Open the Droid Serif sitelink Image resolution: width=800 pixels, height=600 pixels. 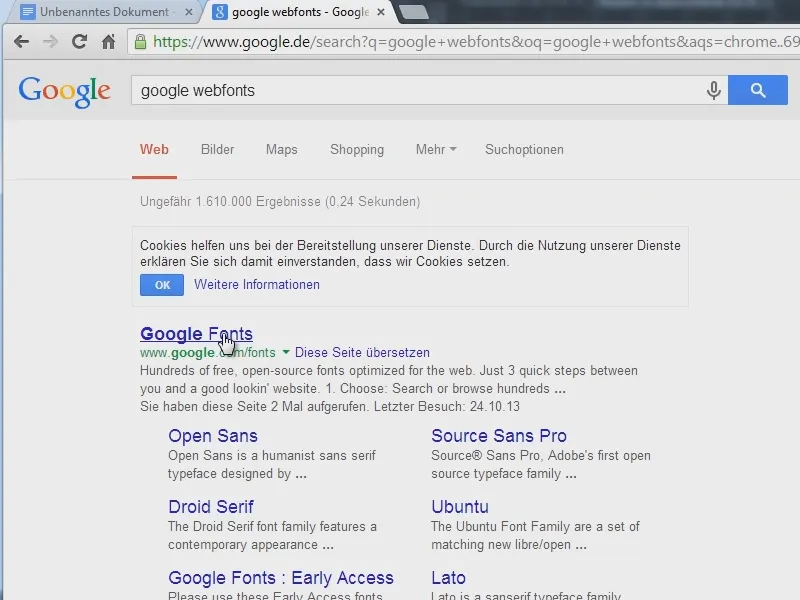pos(211,507)
